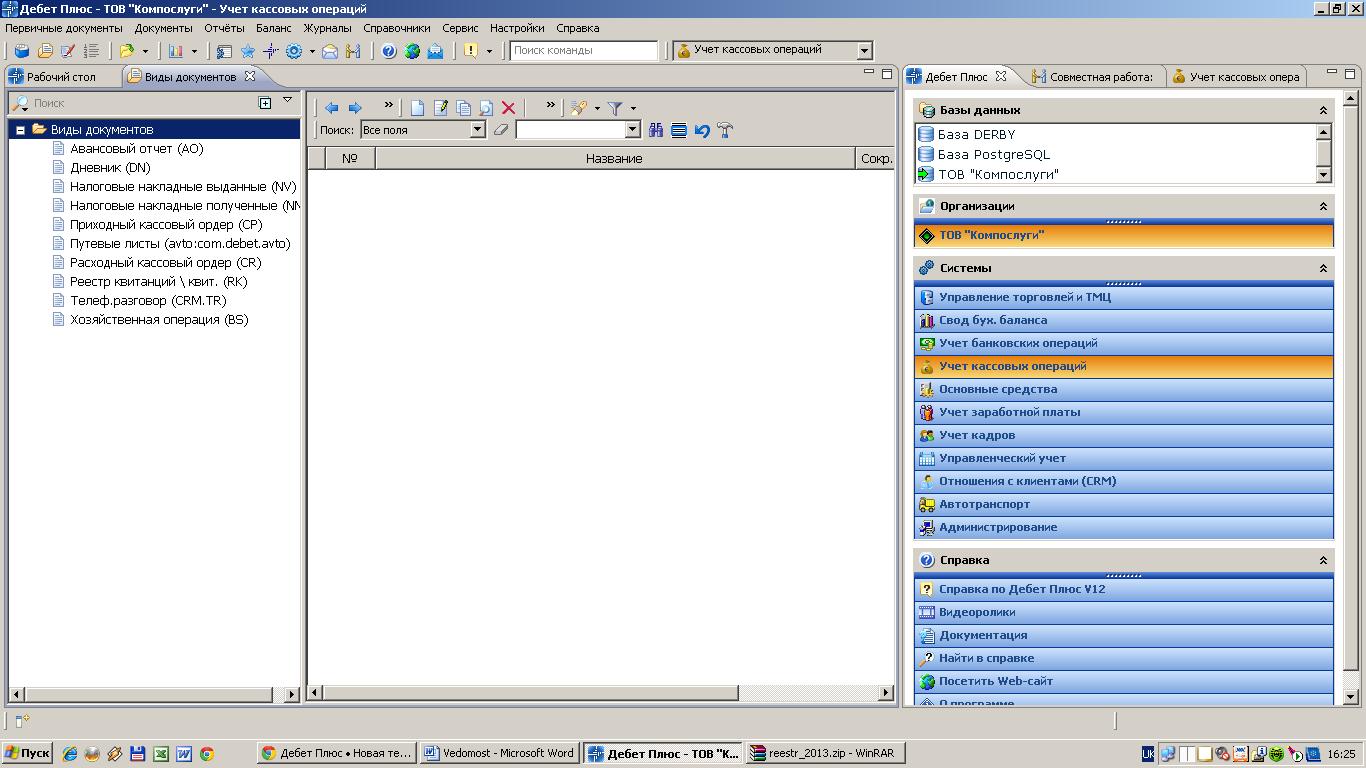Viewport: 1366px width, 768px height.
Task: Click the blue undo arrow search icon
Action: (x=702, y=130)
